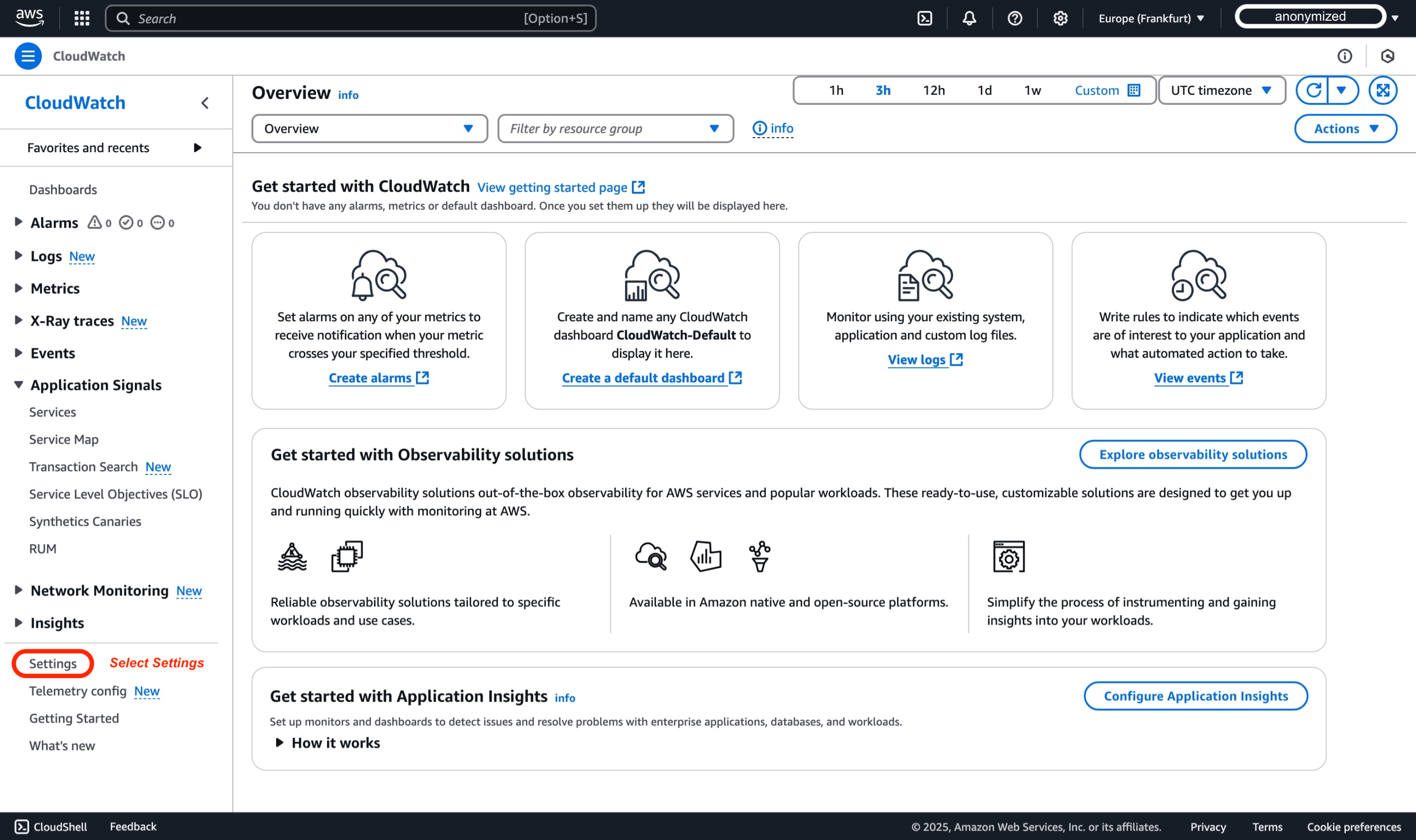Click the View logs link
The height and width of the screenshot is (840, 1416).
point(925,359)
